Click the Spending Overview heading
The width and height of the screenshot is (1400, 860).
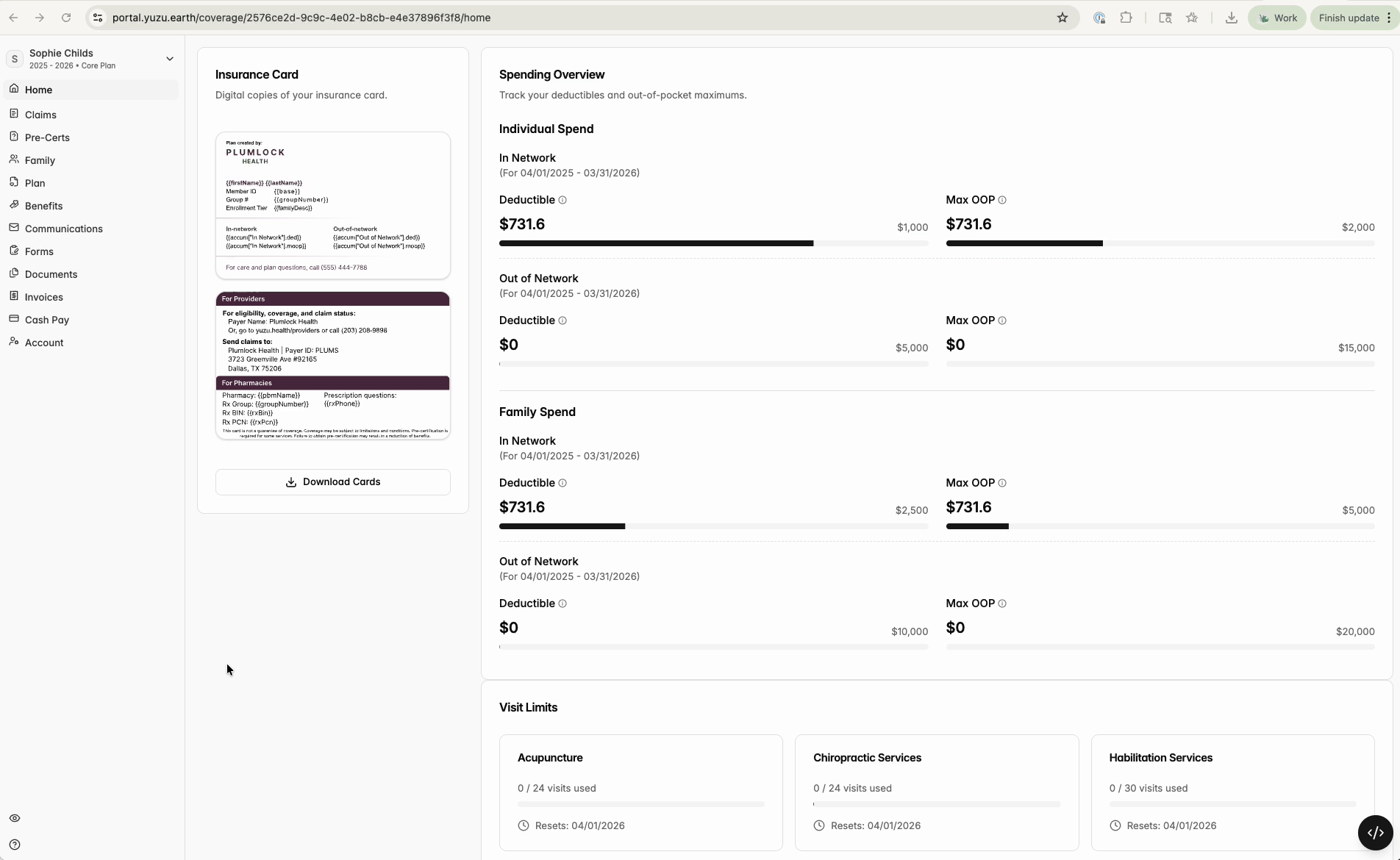[551, 74]
